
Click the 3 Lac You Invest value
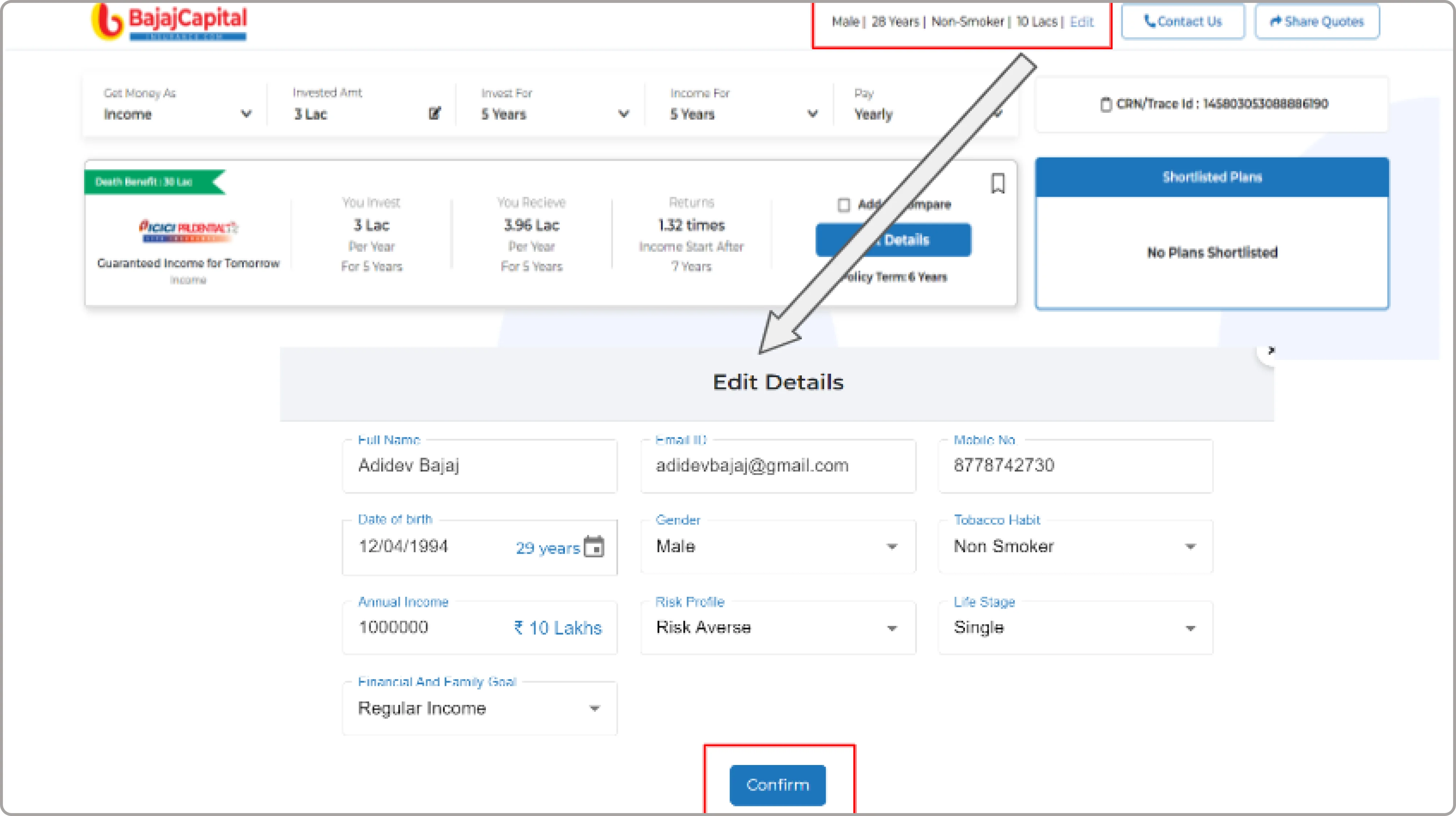click(371, 225)
